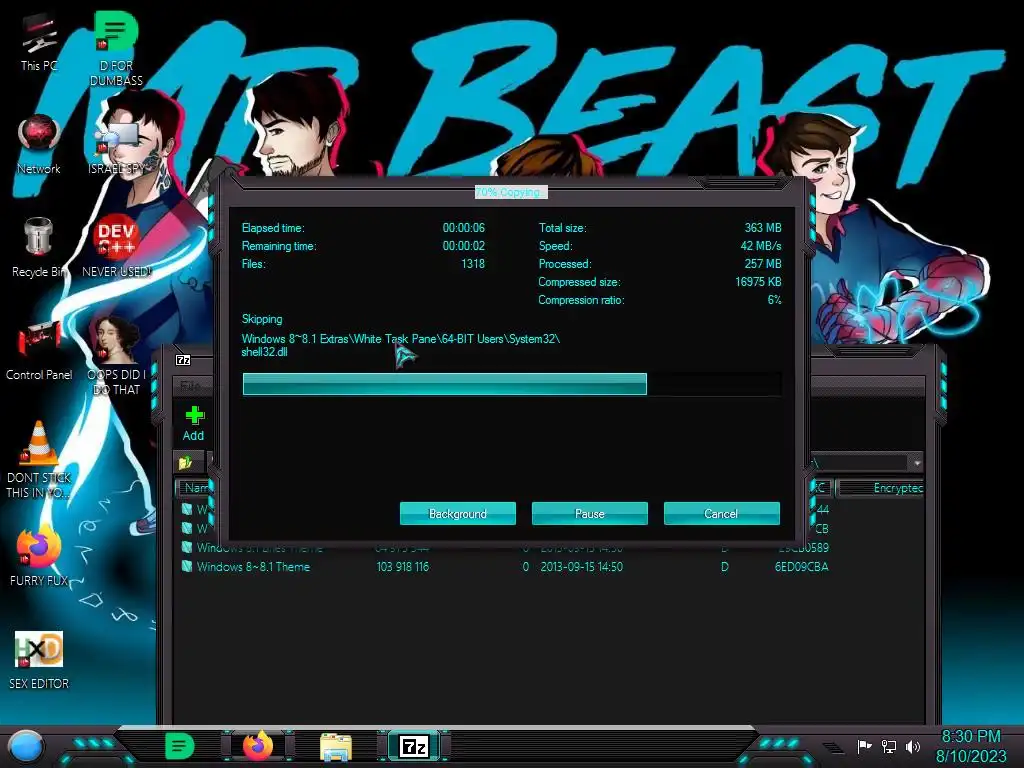Click the 103 918 116 size cell
1024x768 pixels.
click(x=402, y=566)
